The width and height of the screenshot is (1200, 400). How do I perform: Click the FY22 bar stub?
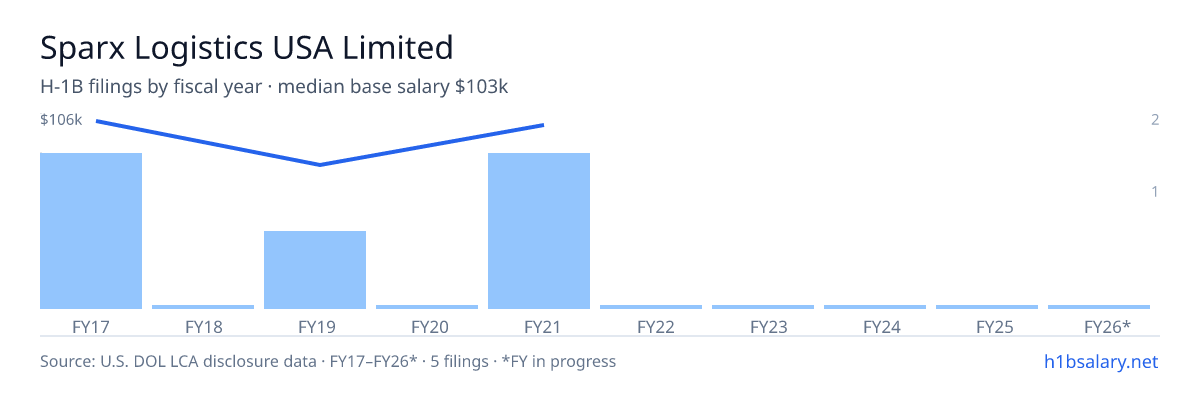click(x=651, y=307)
